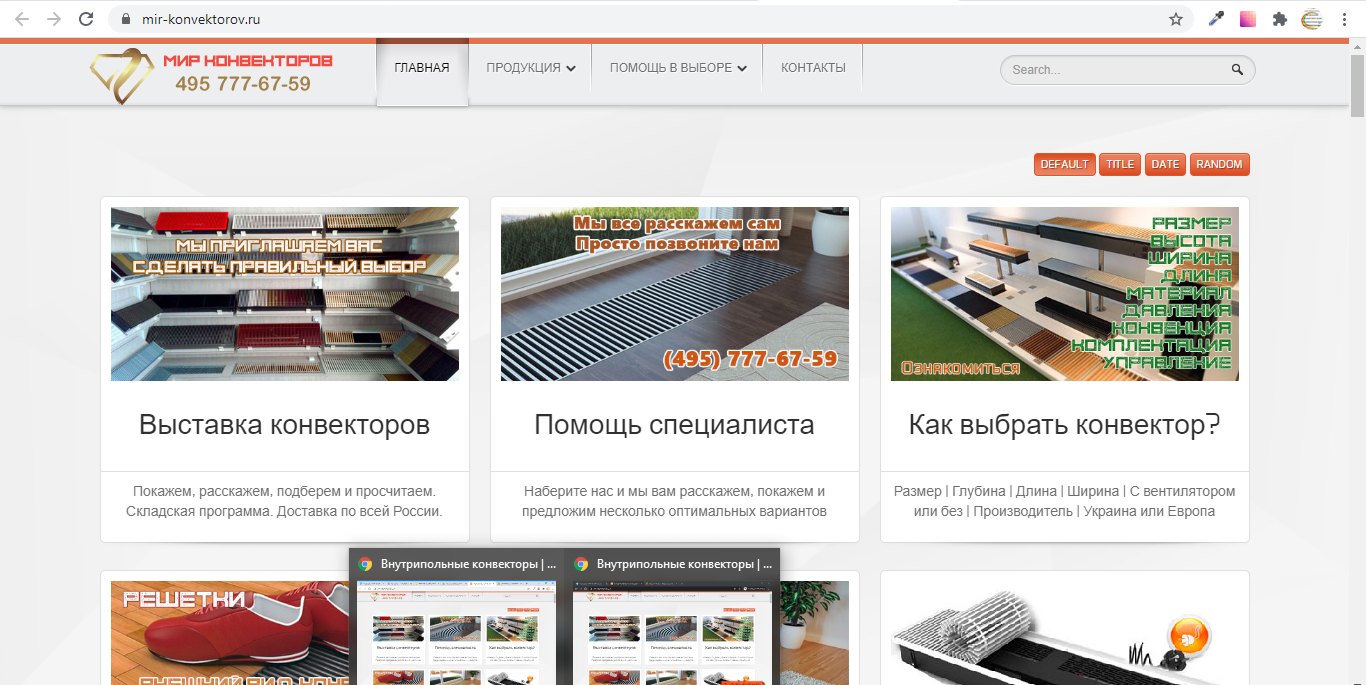Open the color picker eyedropper extension
This screenshot has height=685, width=1366.
[1216, 19]
